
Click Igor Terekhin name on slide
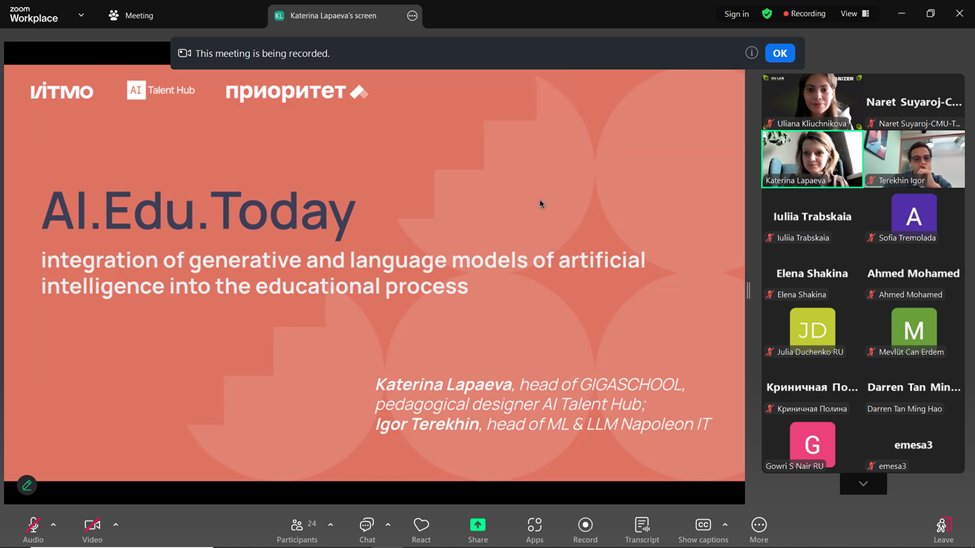pyautogui.click(x=427, y=424)
